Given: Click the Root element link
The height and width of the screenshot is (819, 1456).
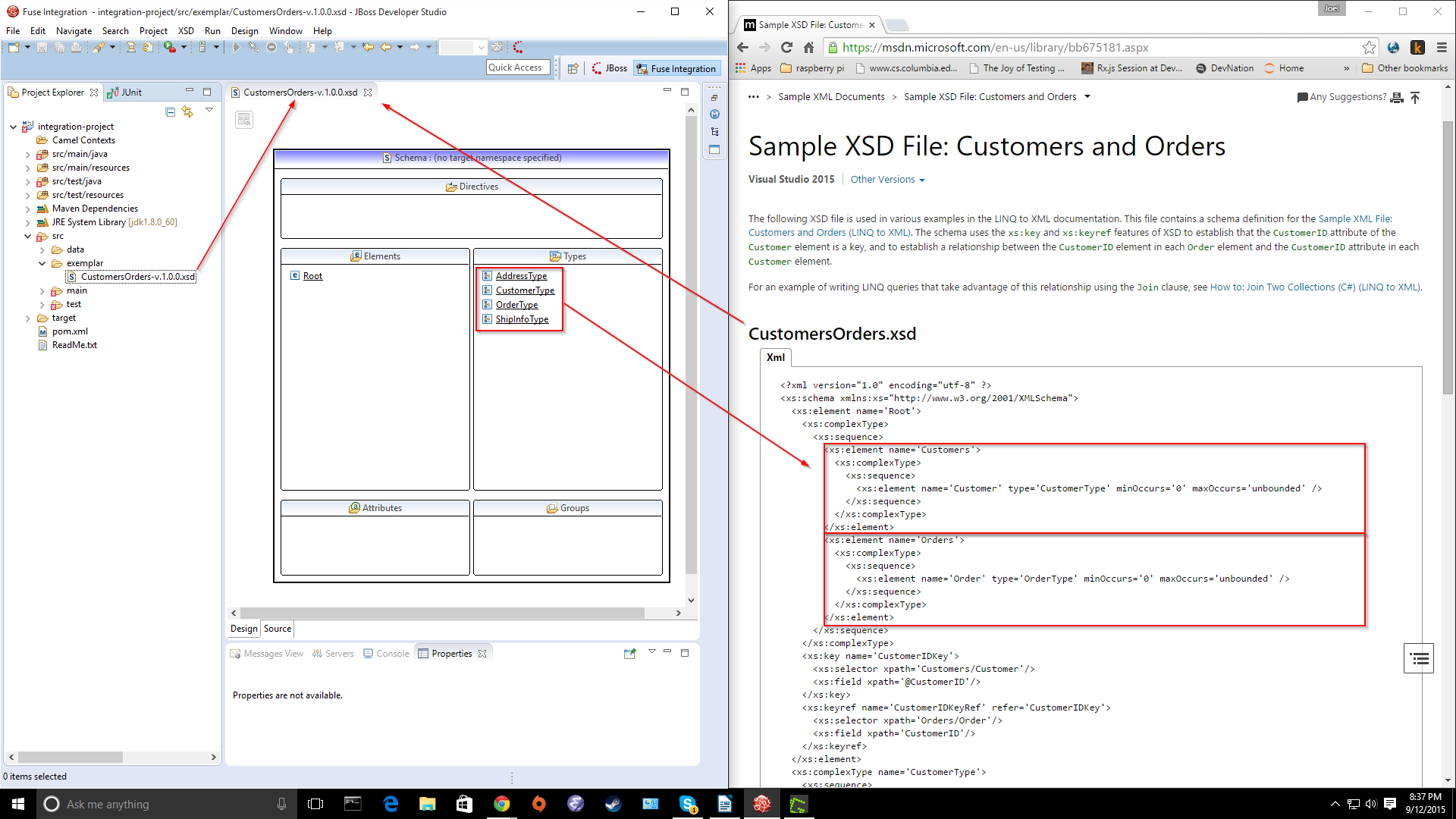Looking at the screenshot, I should [312, 276].
